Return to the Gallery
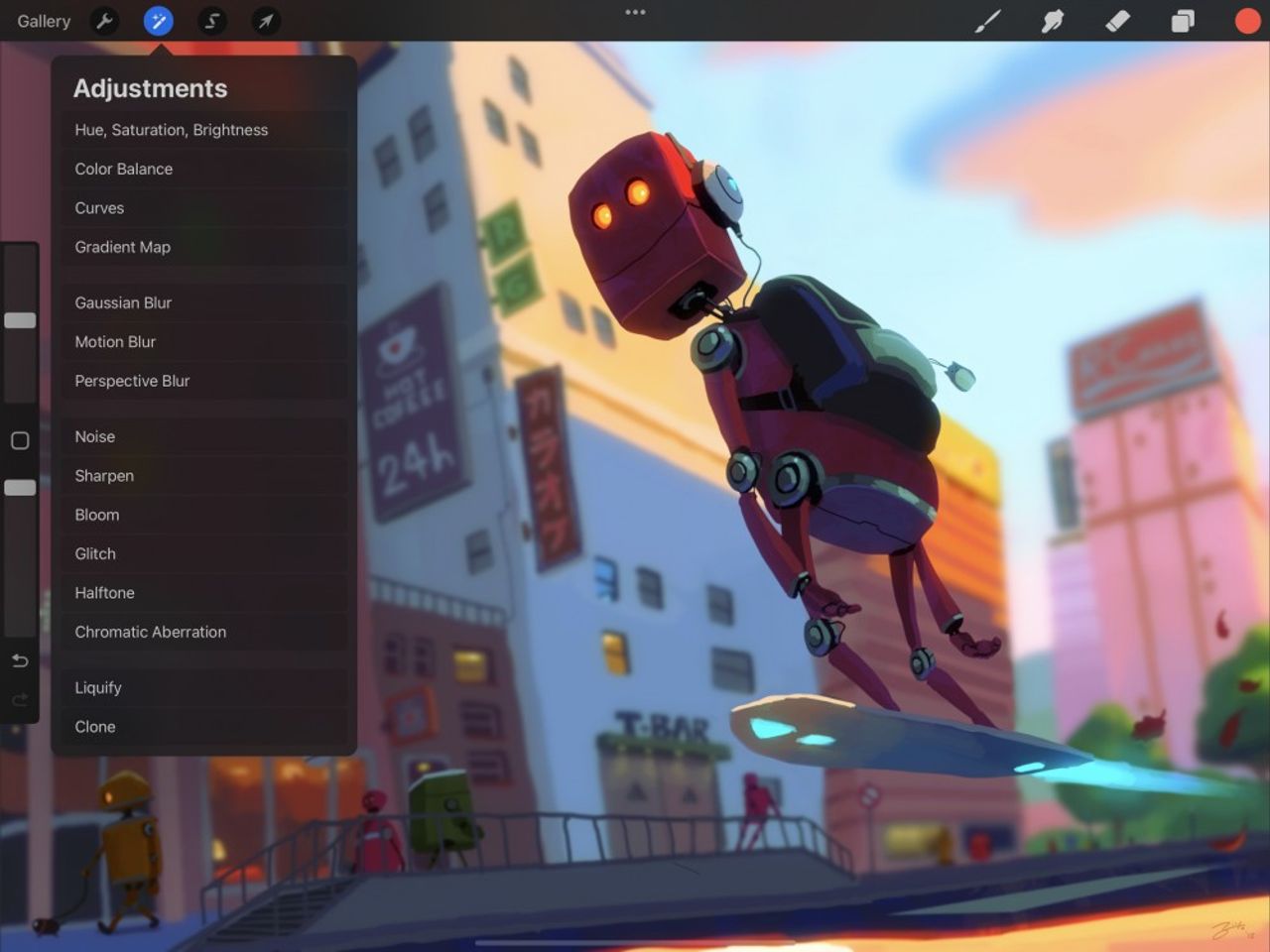This screenshot has width=1270, height=952. (43, 21)
